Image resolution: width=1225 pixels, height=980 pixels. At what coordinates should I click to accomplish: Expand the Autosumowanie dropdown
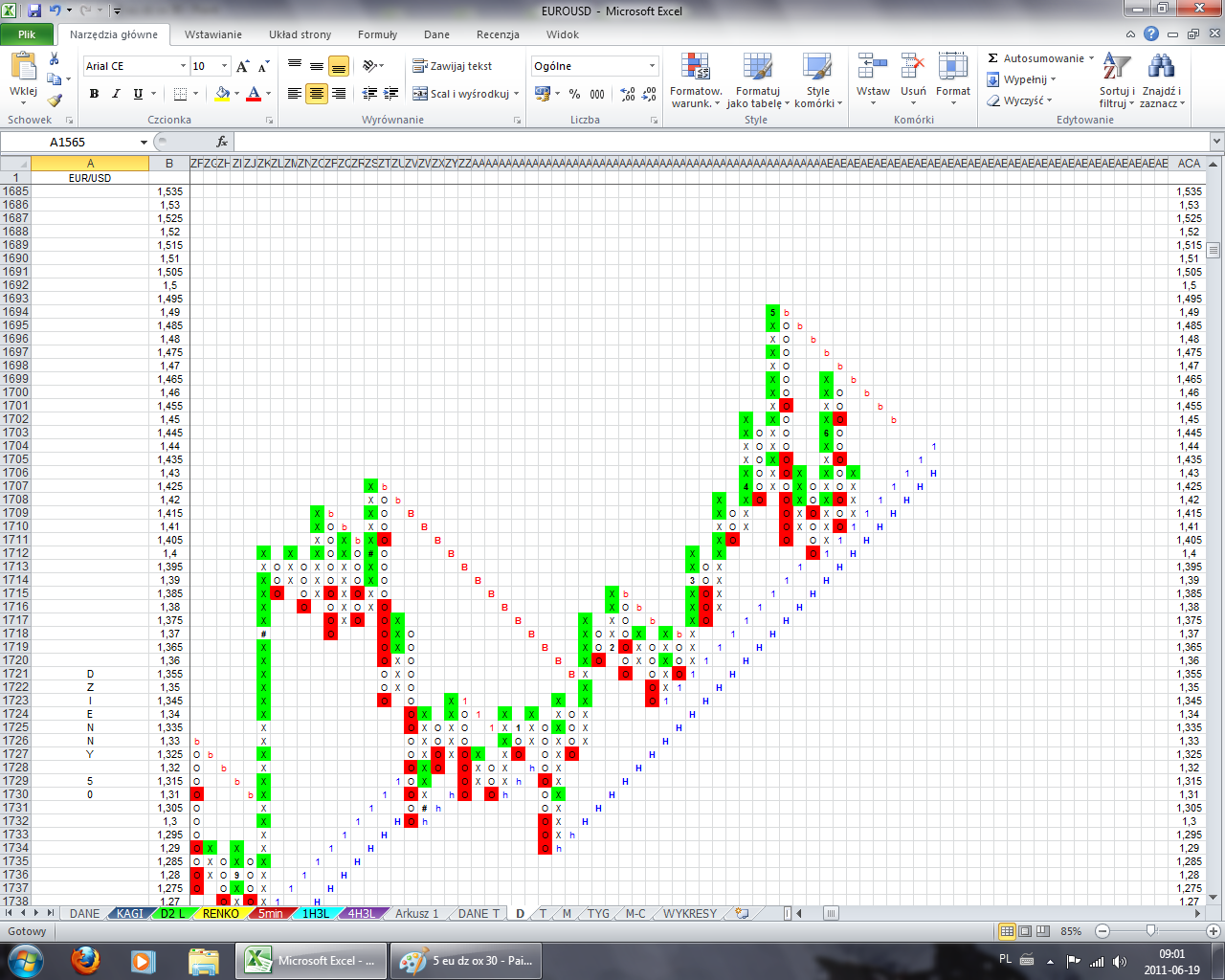tap(1091, 58)
